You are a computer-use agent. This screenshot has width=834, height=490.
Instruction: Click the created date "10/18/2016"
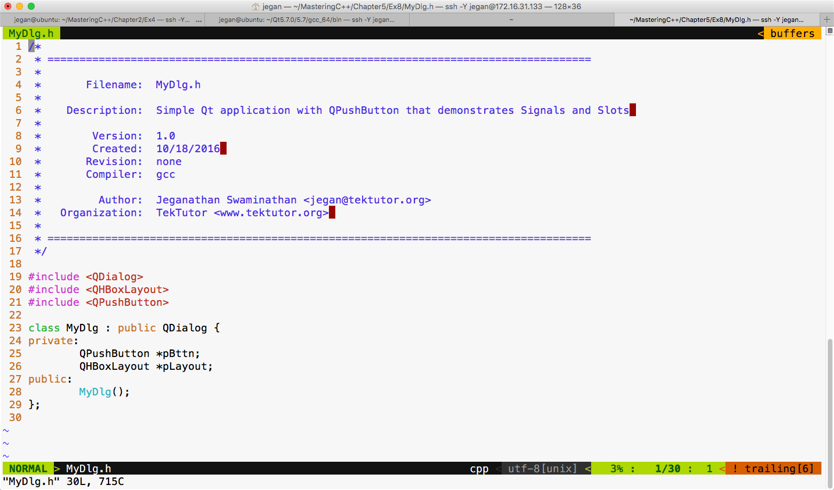tap(188, 148)
